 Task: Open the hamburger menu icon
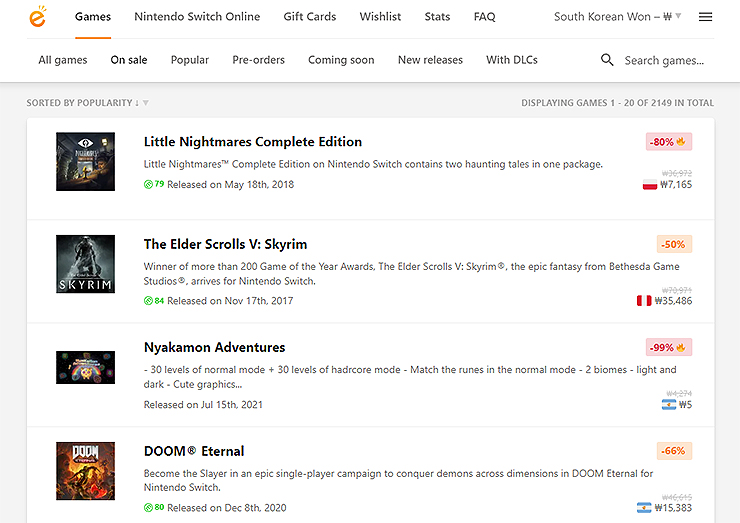point(705,17)
